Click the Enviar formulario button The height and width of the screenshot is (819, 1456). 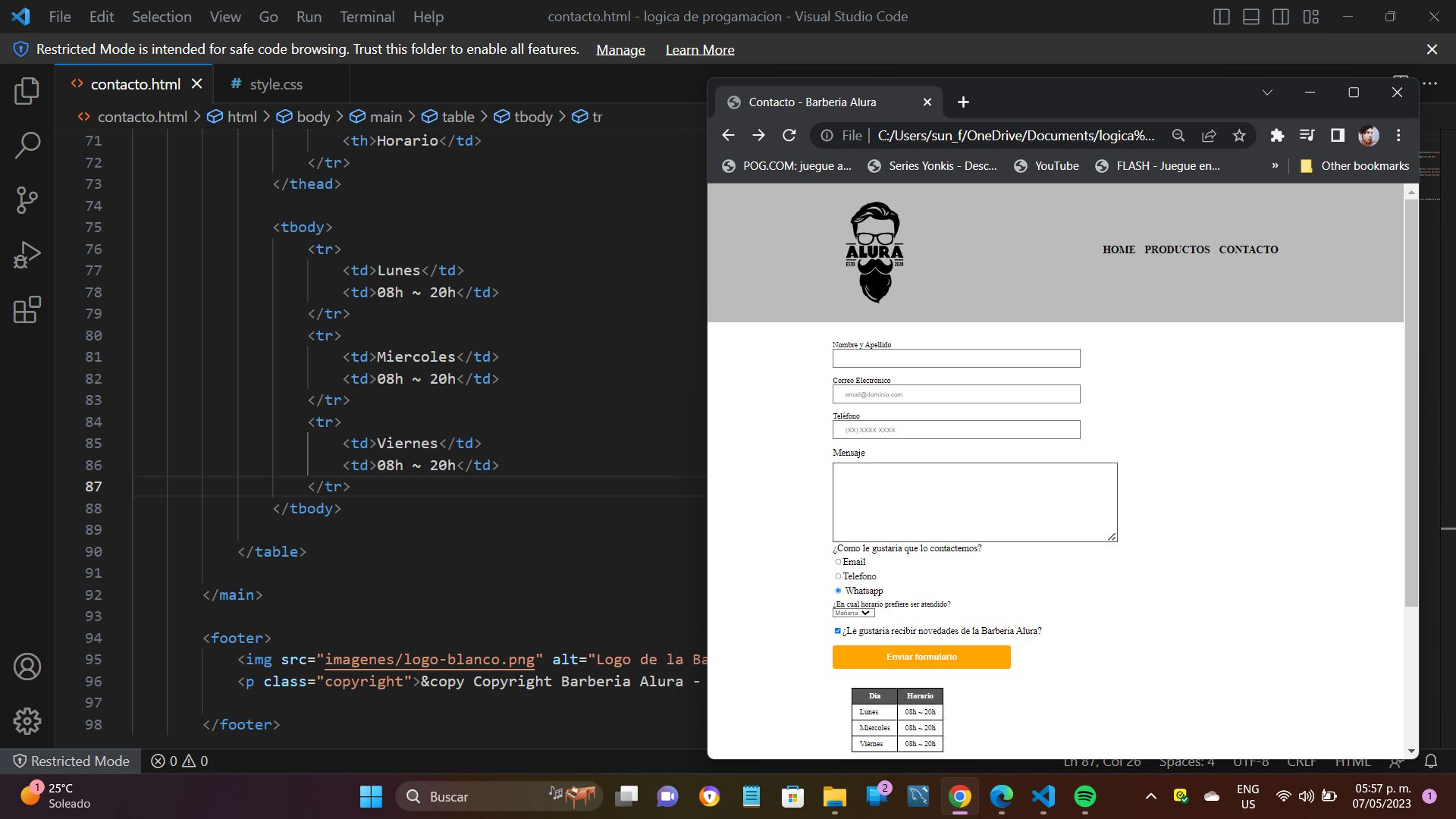tap(921, 656)
